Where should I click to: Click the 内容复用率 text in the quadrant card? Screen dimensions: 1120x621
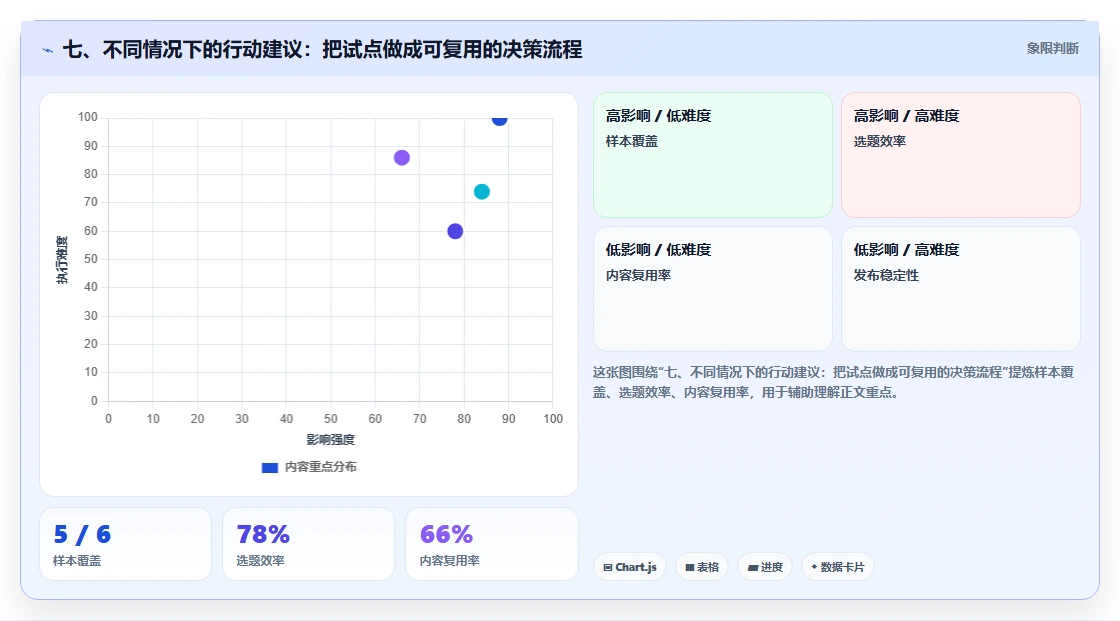(639, 275)
